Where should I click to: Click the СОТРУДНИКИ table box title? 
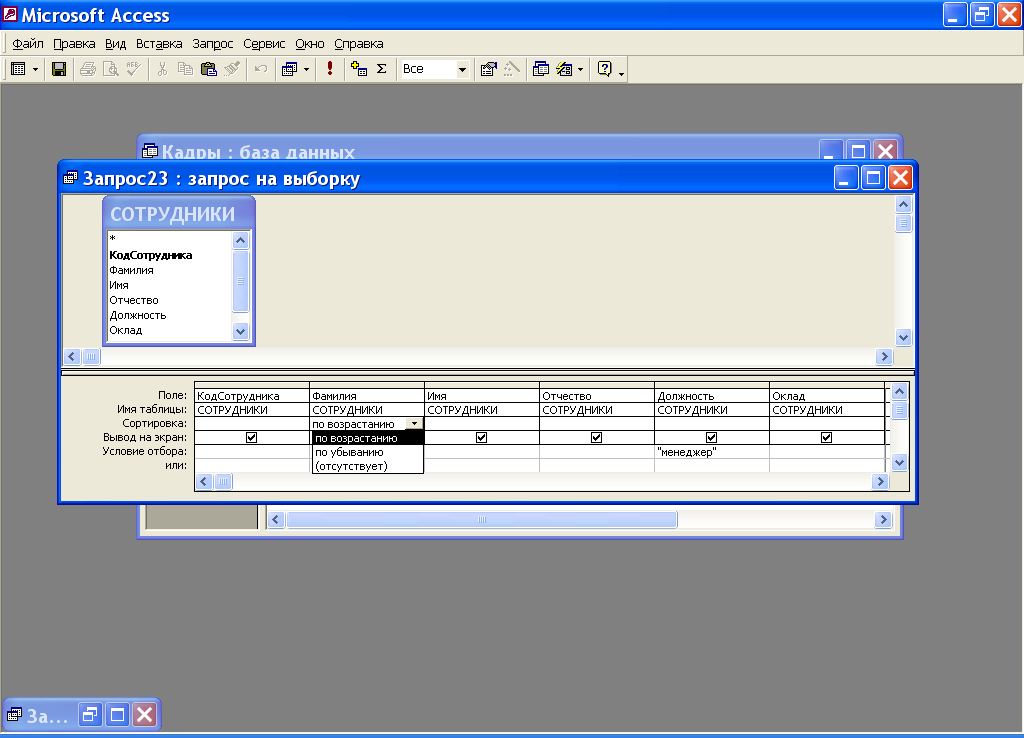[172, 214]
